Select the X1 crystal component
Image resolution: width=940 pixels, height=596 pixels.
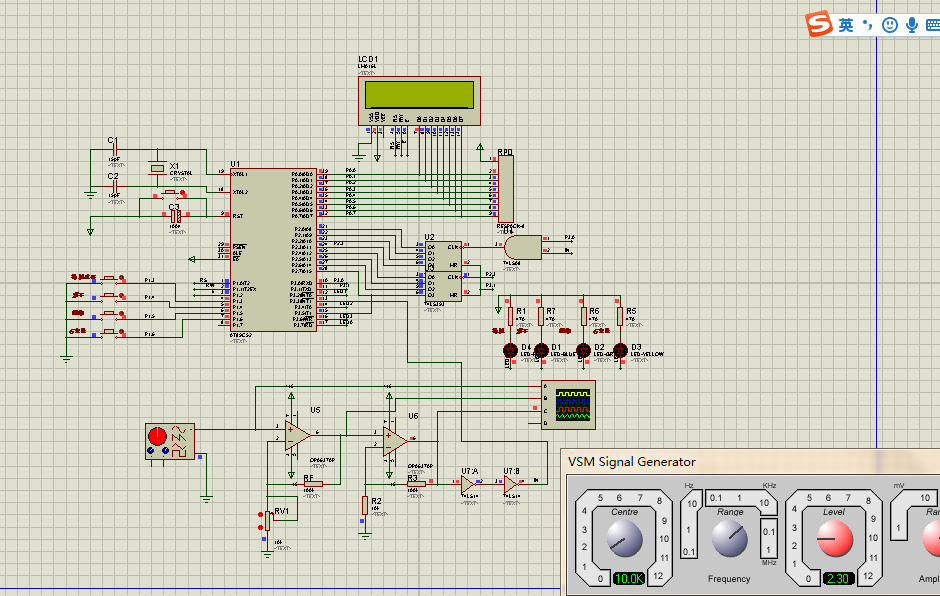(x=156, y=168)
